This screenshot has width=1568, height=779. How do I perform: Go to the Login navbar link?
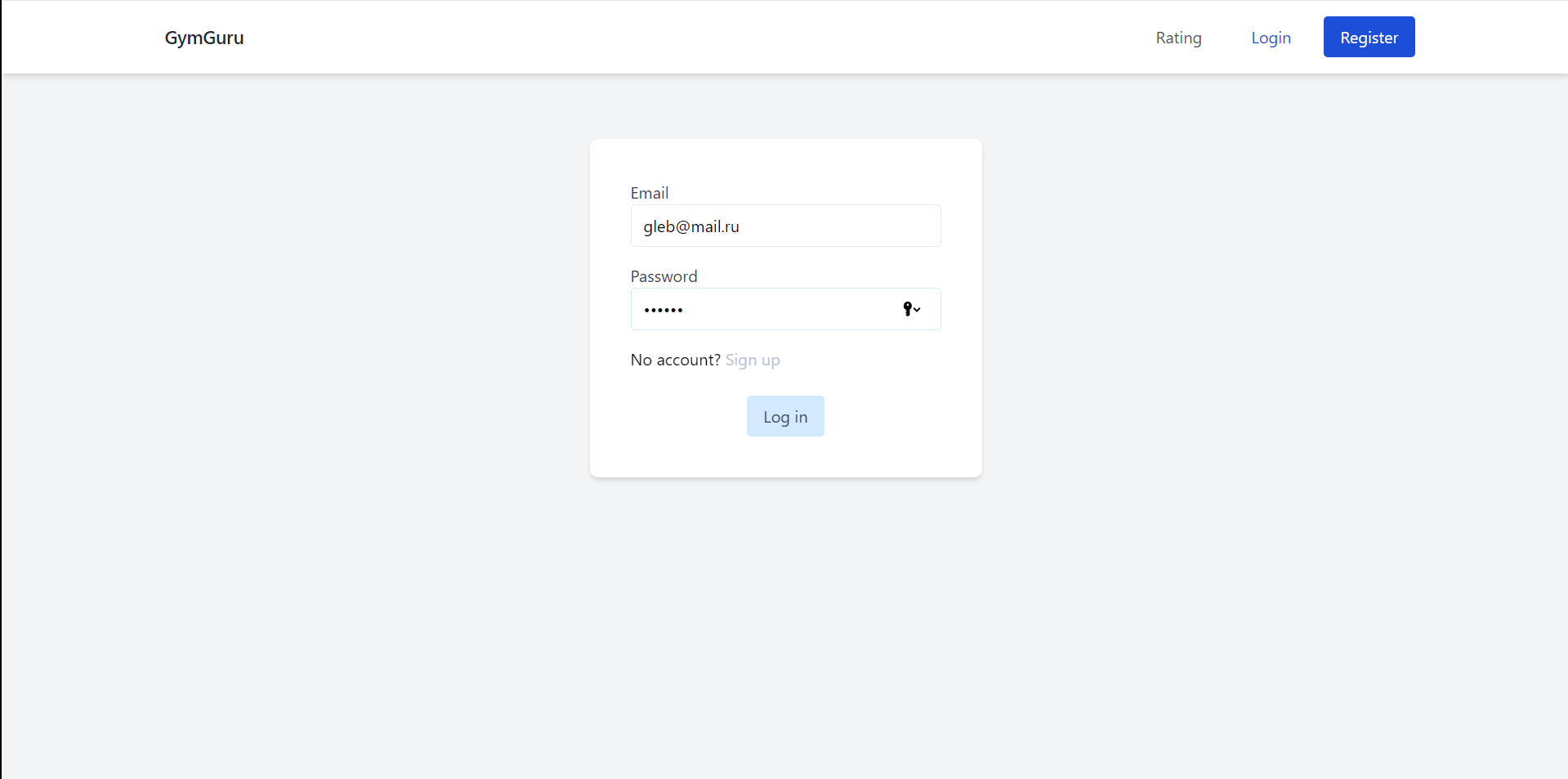[x=1271, y=38]
